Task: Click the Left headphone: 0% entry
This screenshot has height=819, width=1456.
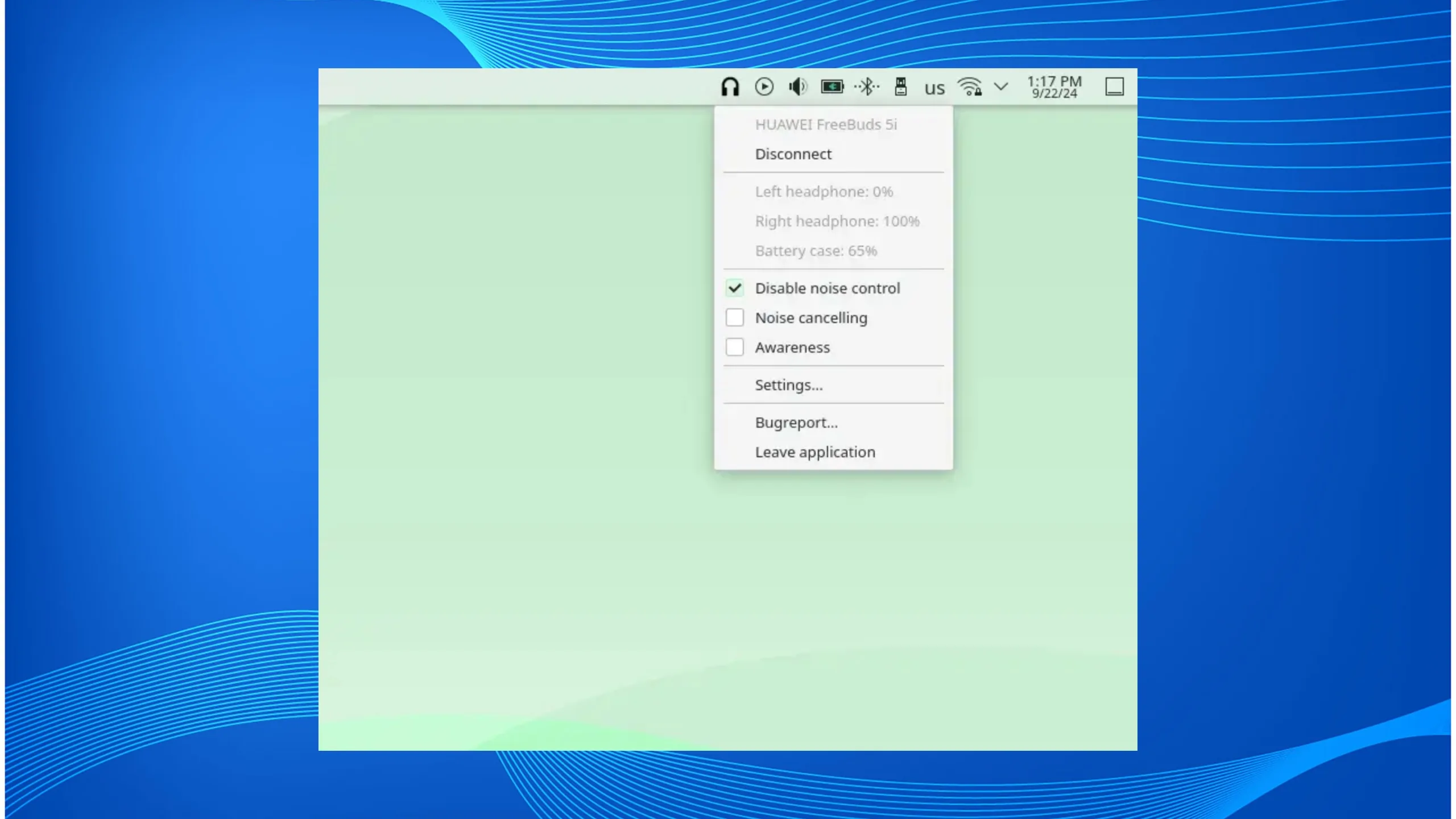Action: pyautogui.click(x=824, y=192)
